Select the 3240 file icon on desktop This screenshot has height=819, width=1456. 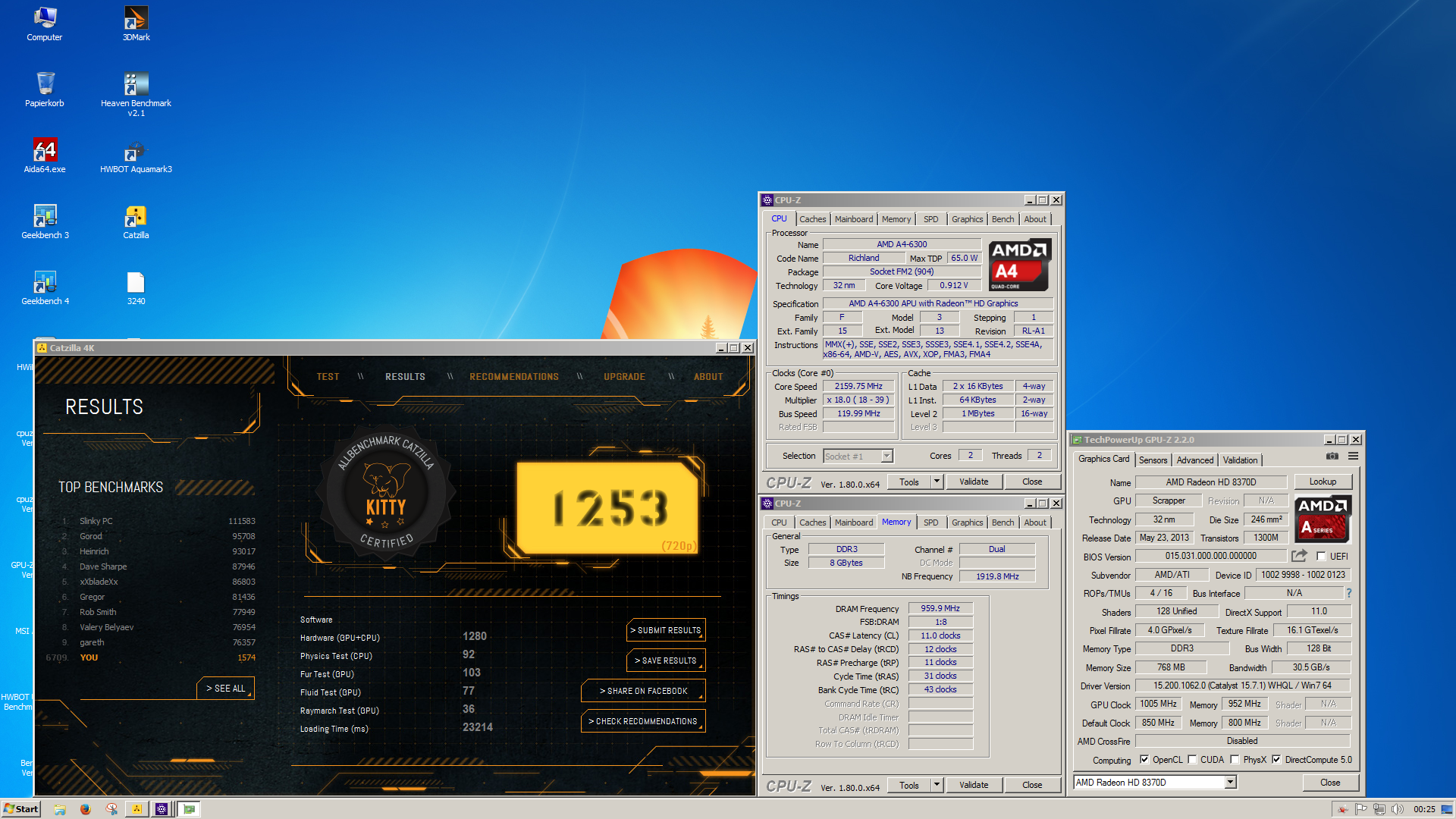pos(136,287)
